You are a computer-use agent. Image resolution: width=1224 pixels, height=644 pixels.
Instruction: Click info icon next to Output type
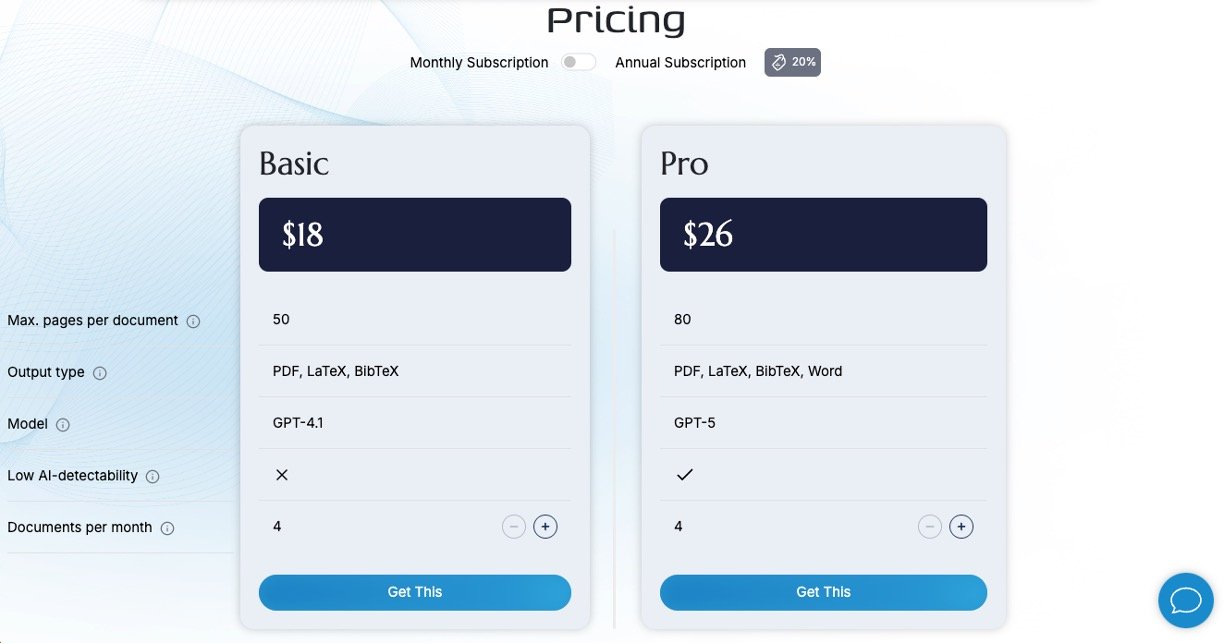coord(100,373)
